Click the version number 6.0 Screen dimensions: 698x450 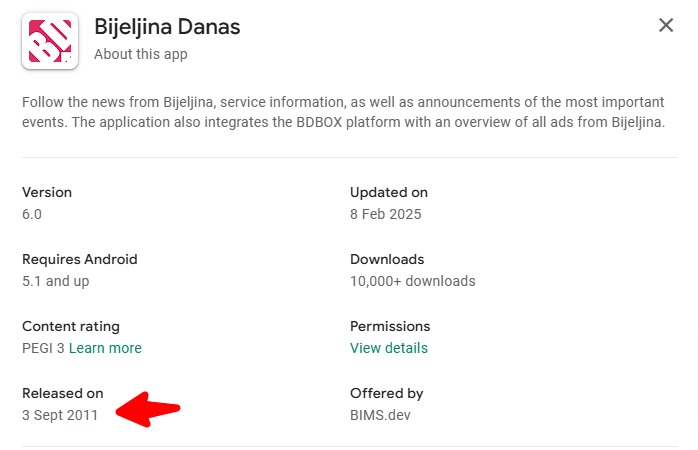pyautogui.click(x=32, y=214)
